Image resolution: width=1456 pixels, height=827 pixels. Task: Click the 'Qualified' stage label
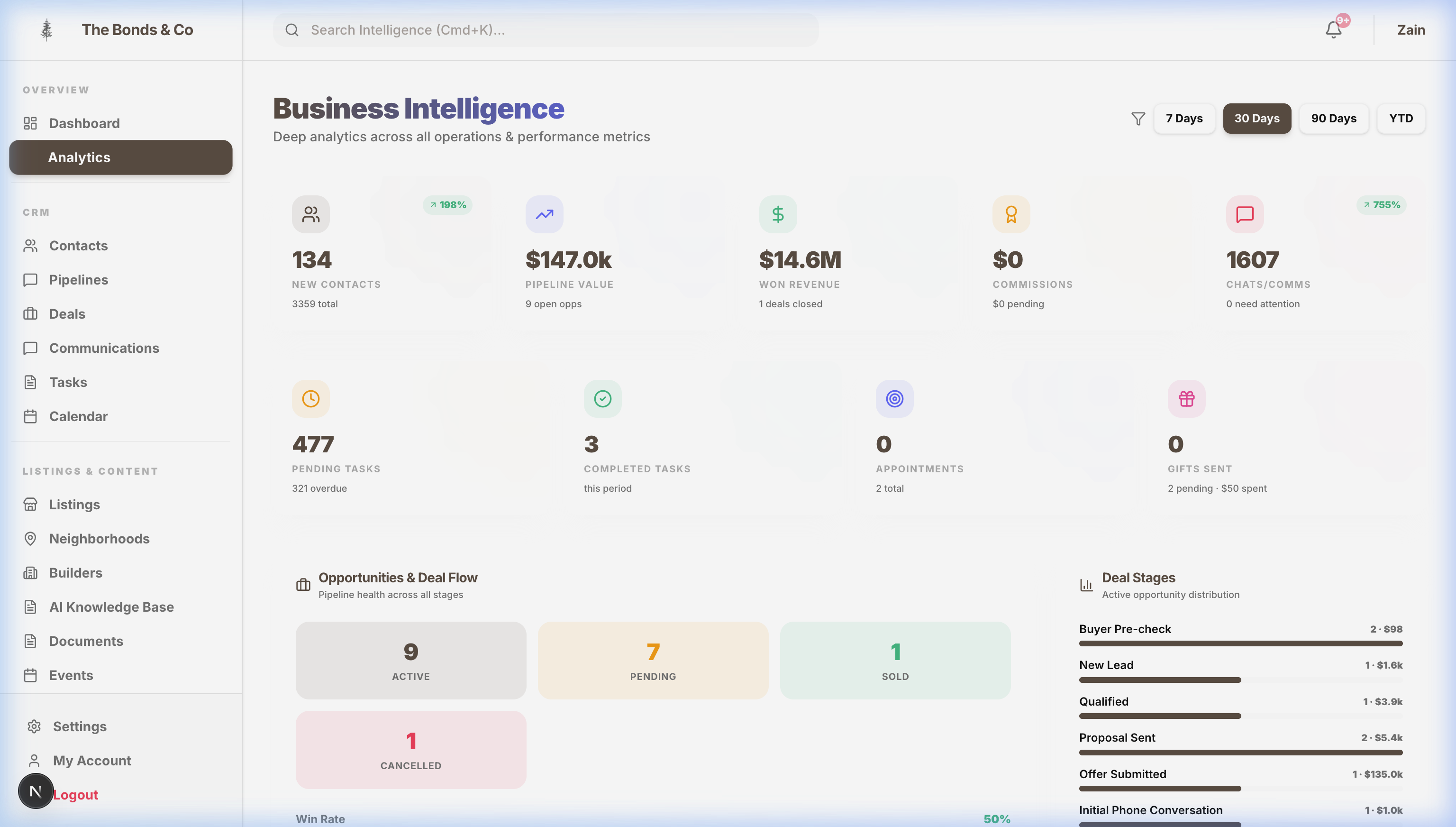pyautogui.click(x=1103, y=701)
